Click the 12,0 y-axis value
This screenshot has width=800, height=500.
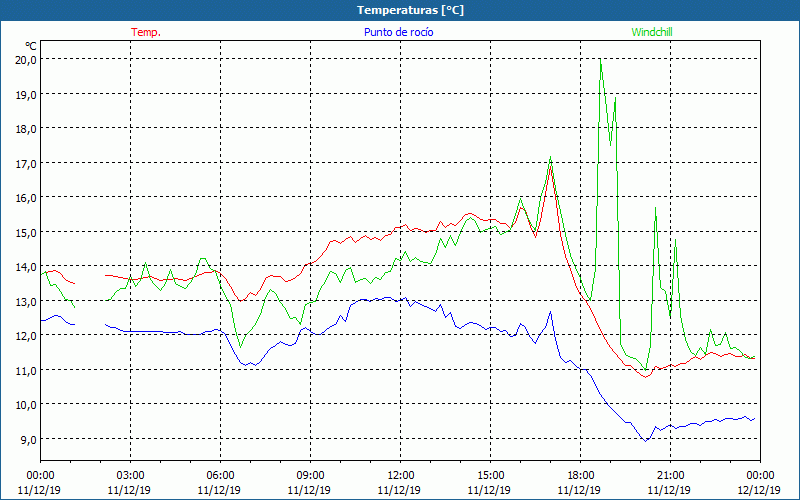26,335
